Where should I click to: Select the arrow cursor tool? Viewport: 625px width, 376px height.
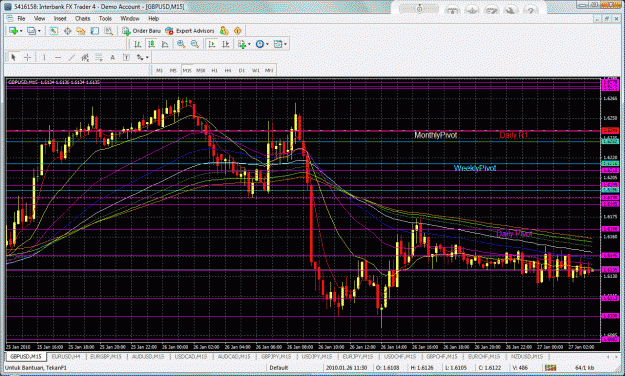[14, 57]
